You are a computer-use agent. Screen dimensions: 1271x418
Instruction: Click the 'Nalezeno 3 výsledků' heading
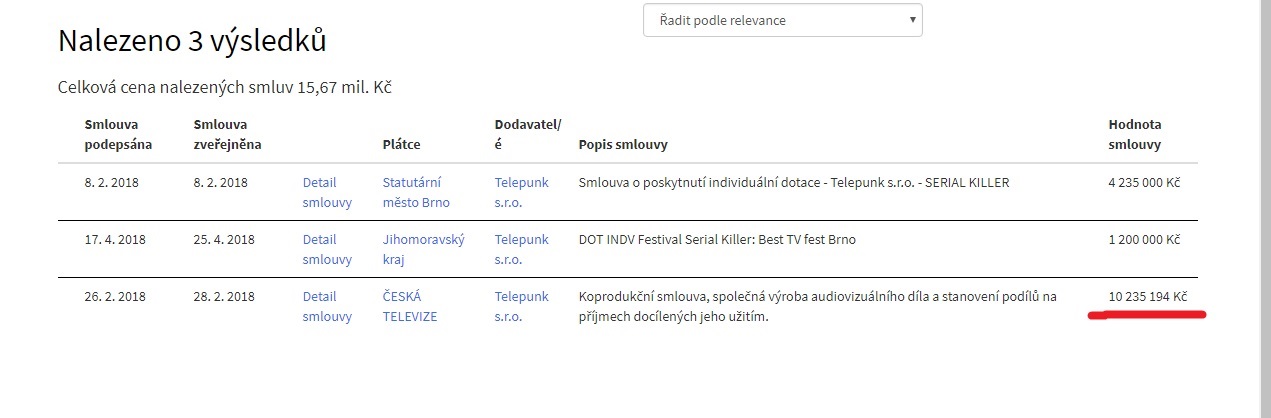click(192, 40)
